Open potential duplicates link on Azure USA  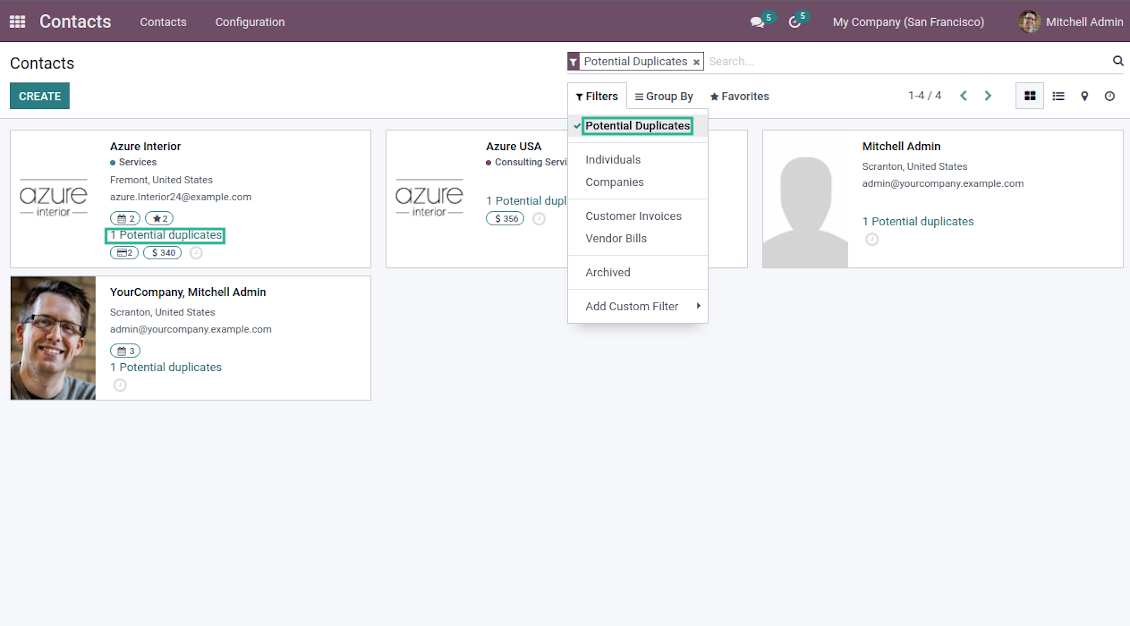pyautogui.click(x=526, y=201)
